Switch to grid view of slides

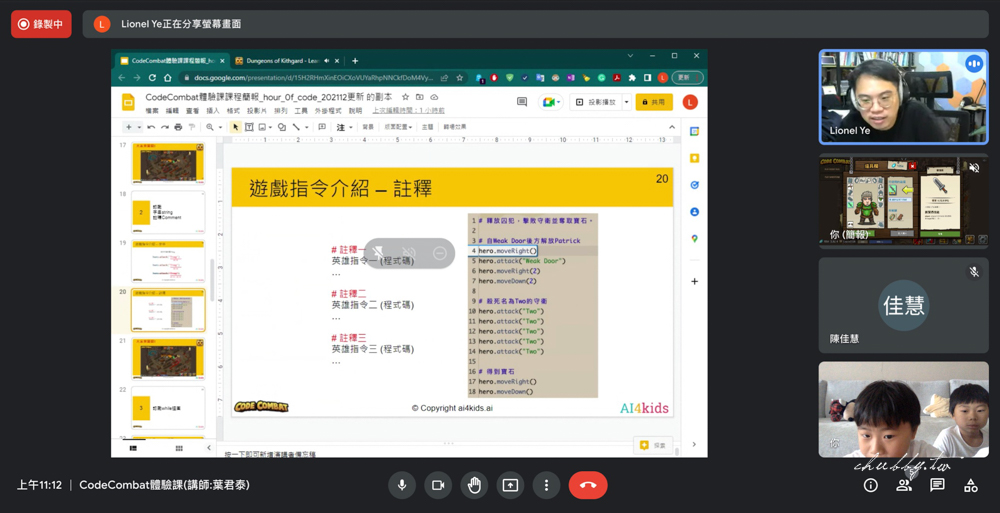(179, 449)
